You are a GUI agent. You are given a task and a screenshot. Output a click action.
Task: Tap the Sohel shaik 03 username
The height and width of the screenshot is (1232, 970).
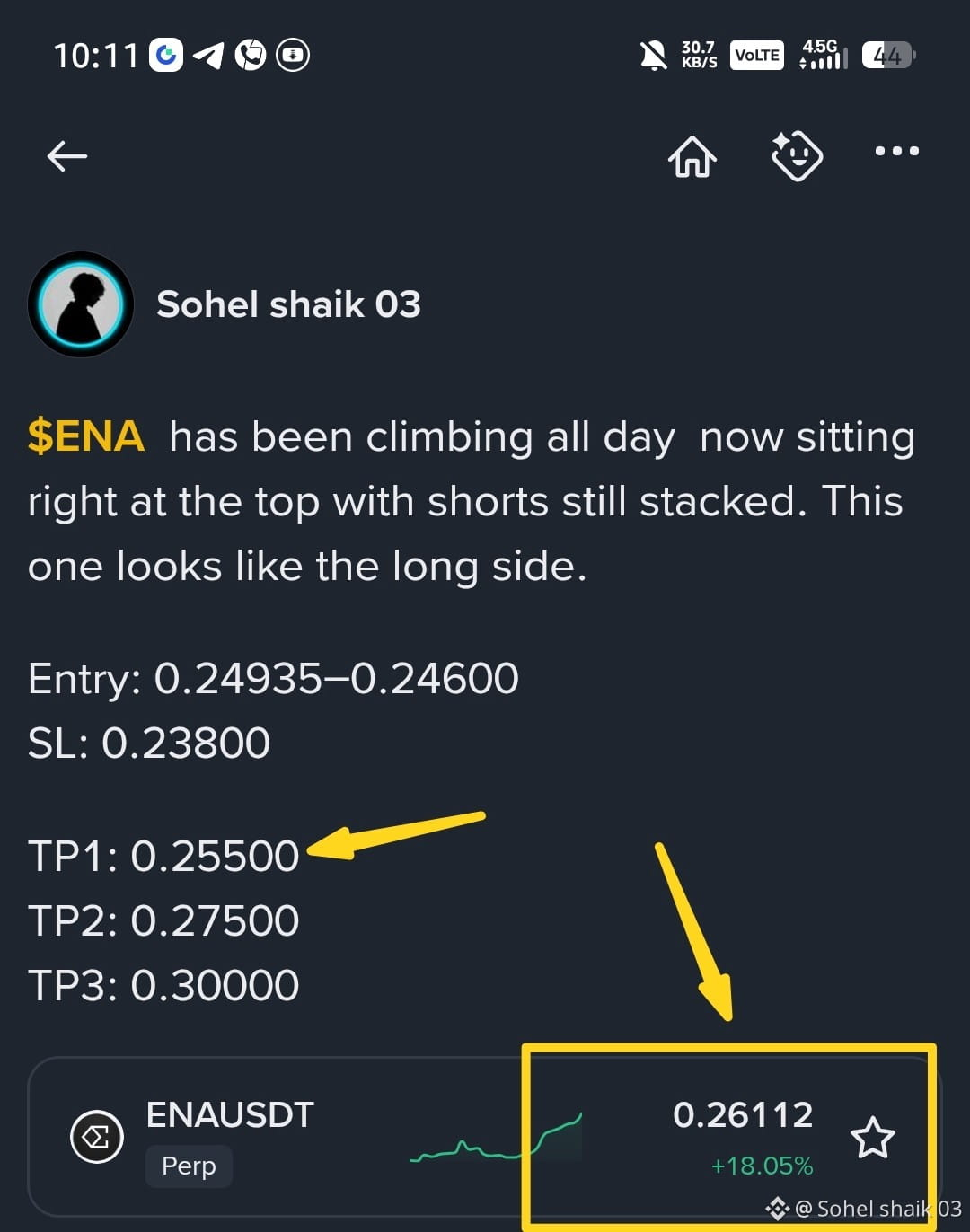pyautogui.click(x=288, y=304)
